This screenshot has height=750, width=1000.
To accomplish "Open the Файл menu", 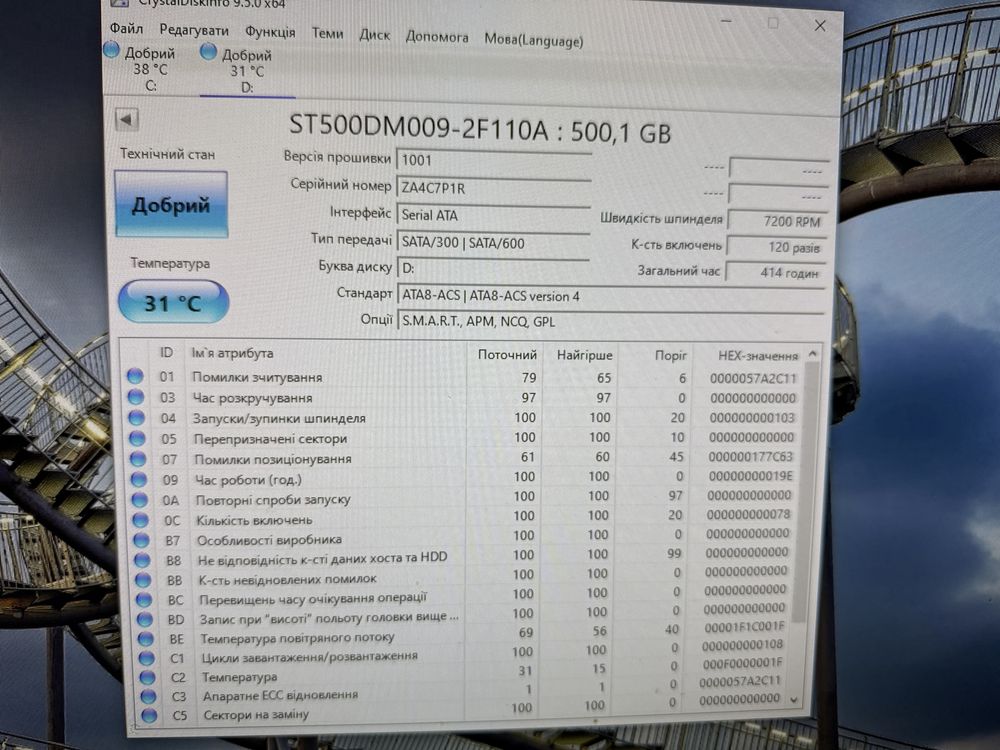I will point(126,29).
